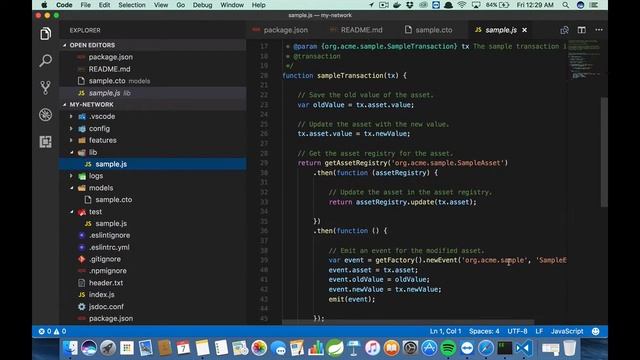Screen dimensions: 640x360
Task: Close the sample.js editor tab
Action: click(524, 30)
